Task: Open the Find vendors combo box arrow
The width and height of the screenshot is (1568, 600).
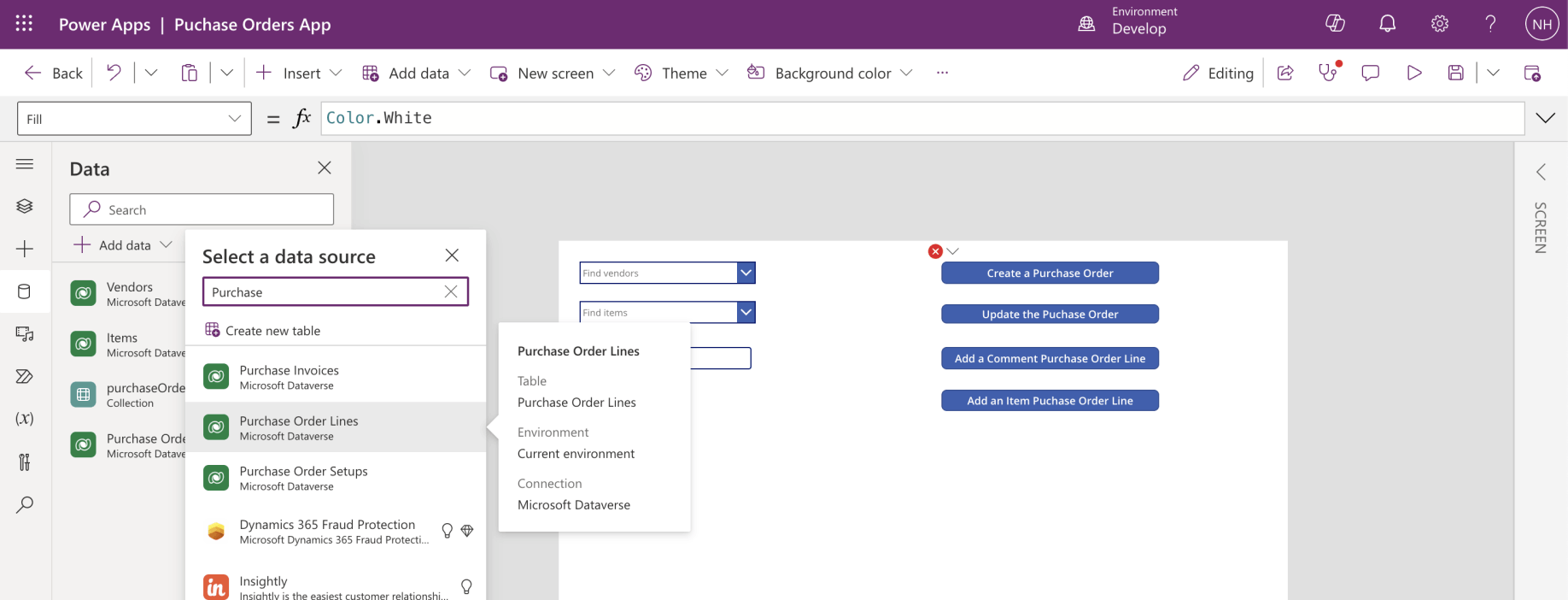Action: [x=746, y=273]
